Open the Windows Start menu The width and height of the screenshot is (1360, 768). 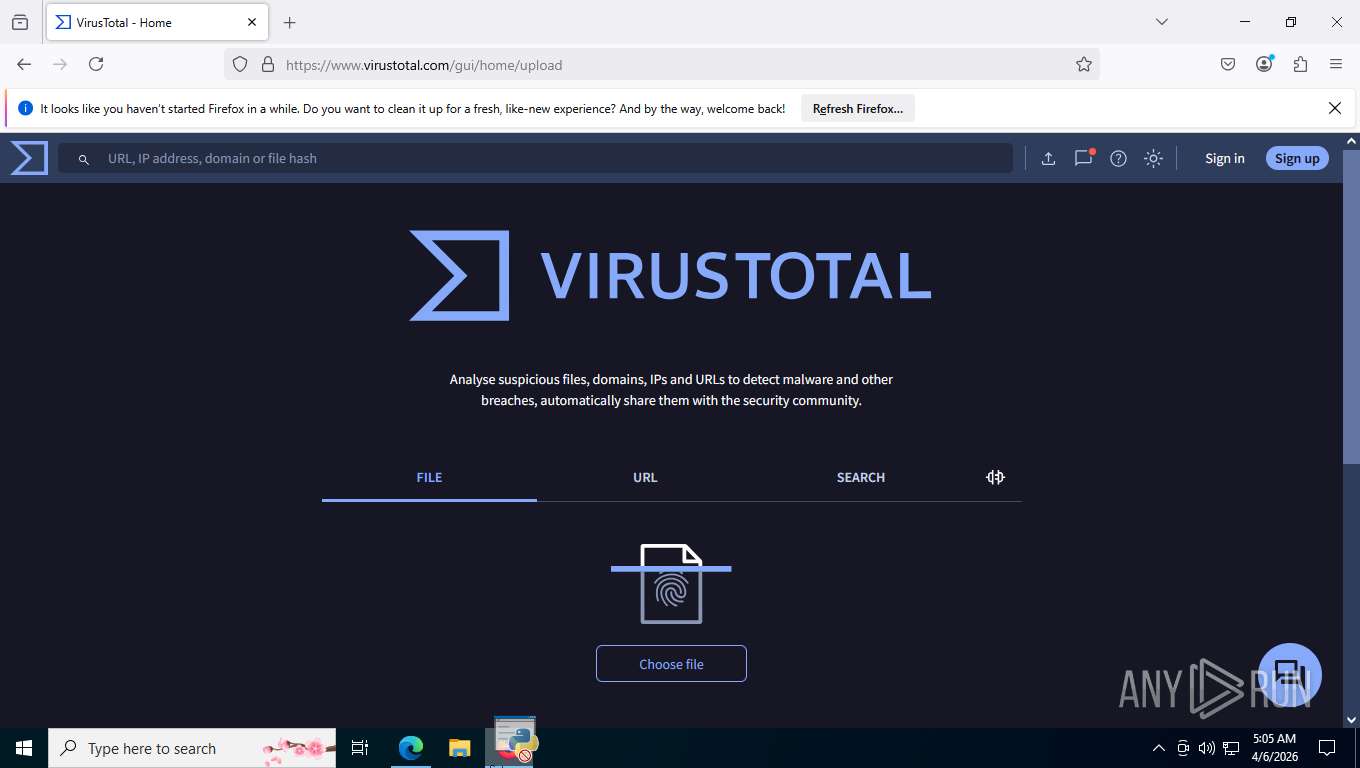[x=24, y=748]
